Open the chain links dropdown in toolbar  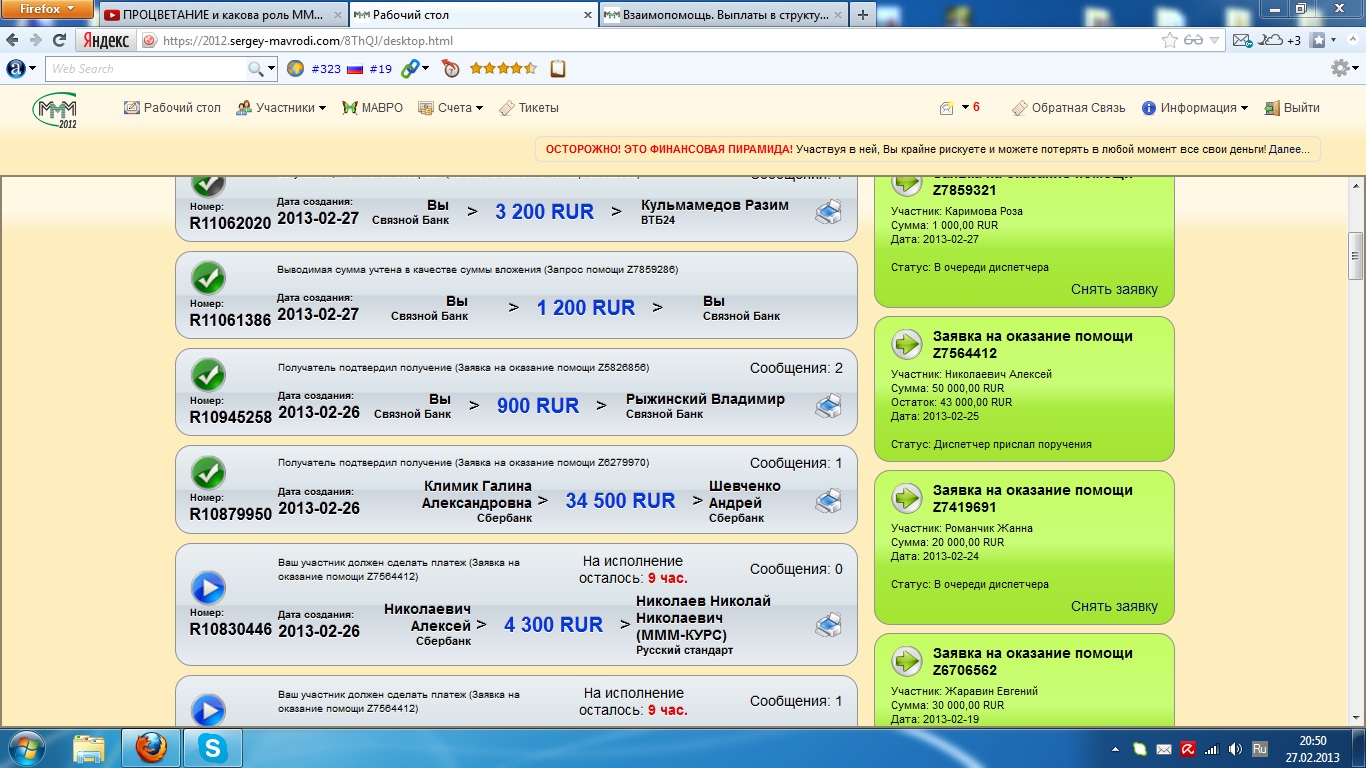click(414, 68)
